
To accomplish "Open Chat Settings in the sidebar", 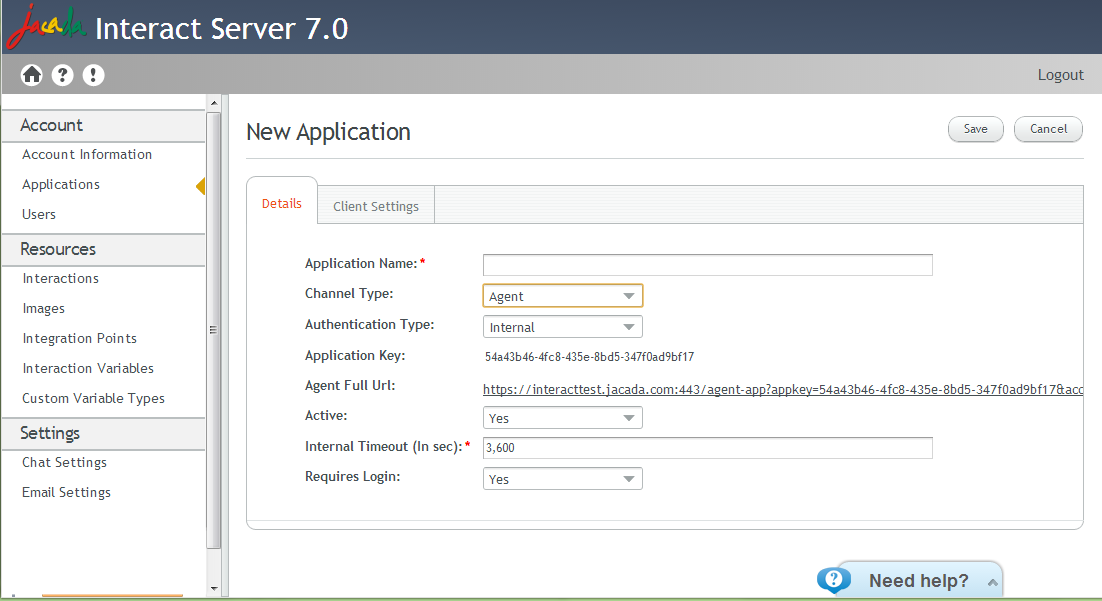I will [x=65, y=463].
